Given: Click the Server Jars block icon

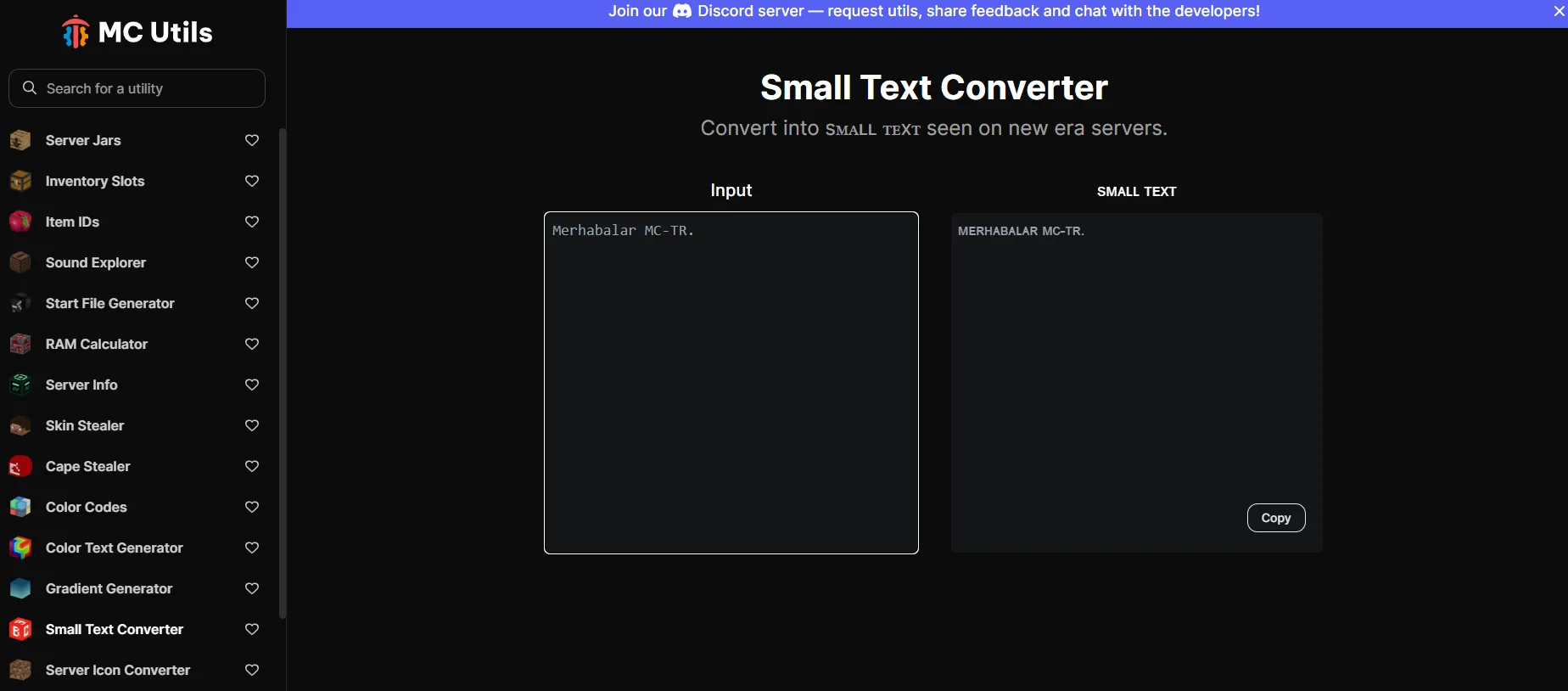Looking at the screenshot, I should pos(20,140).
